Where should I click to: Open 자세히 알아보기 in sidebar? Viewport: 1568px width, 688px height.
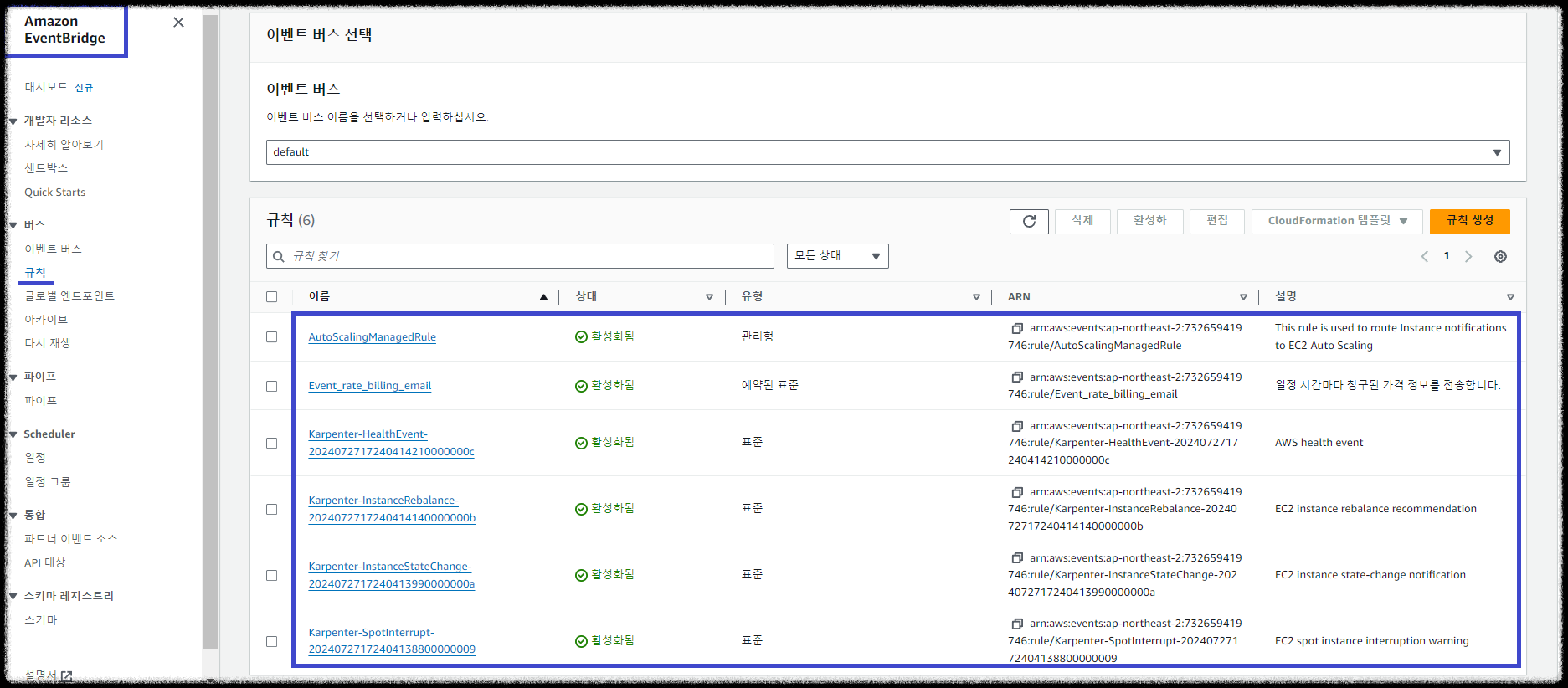tap(64, 145)
